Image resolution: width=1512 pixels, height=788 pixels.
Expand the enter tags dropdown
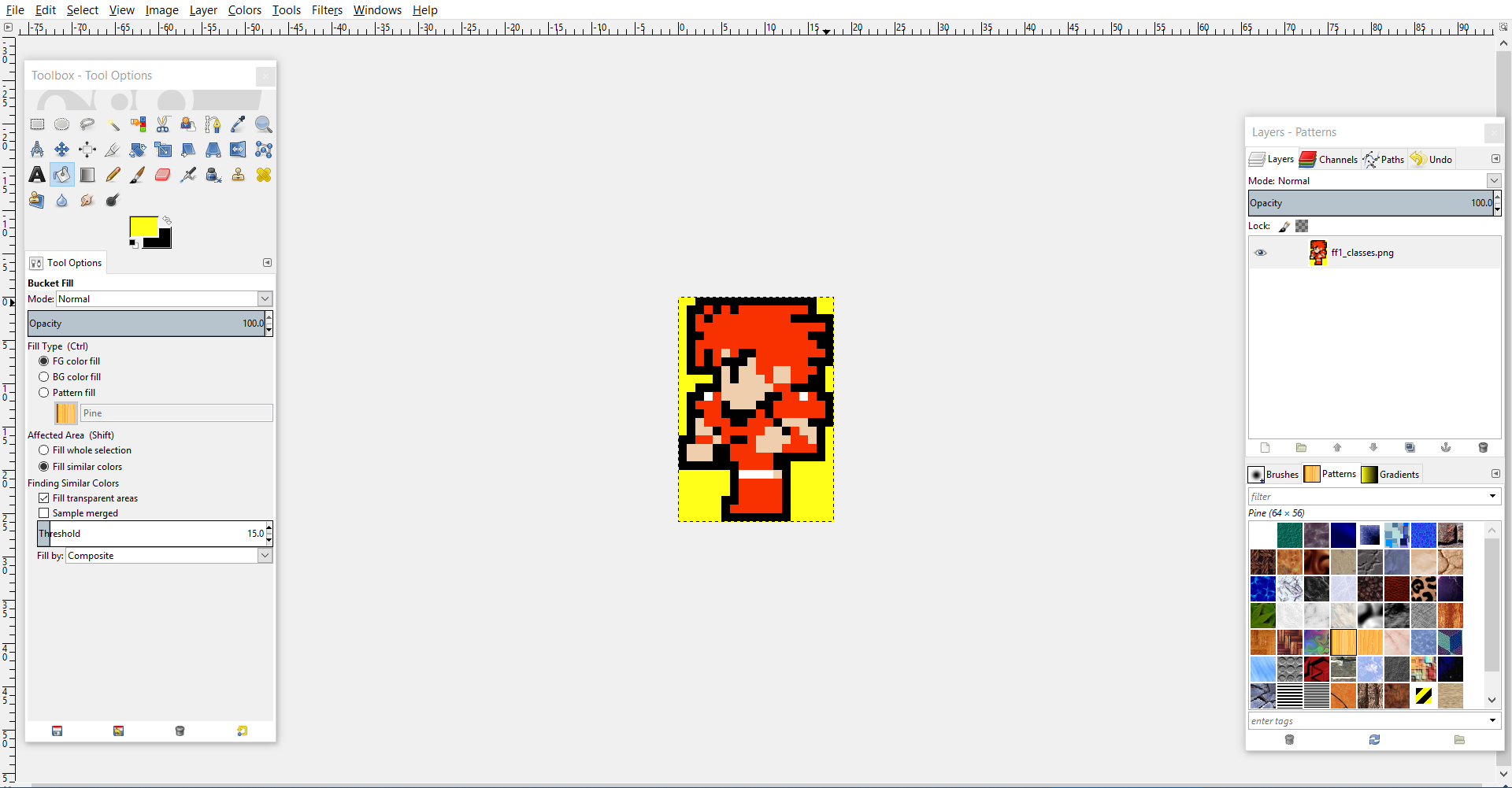[1492, 721]
